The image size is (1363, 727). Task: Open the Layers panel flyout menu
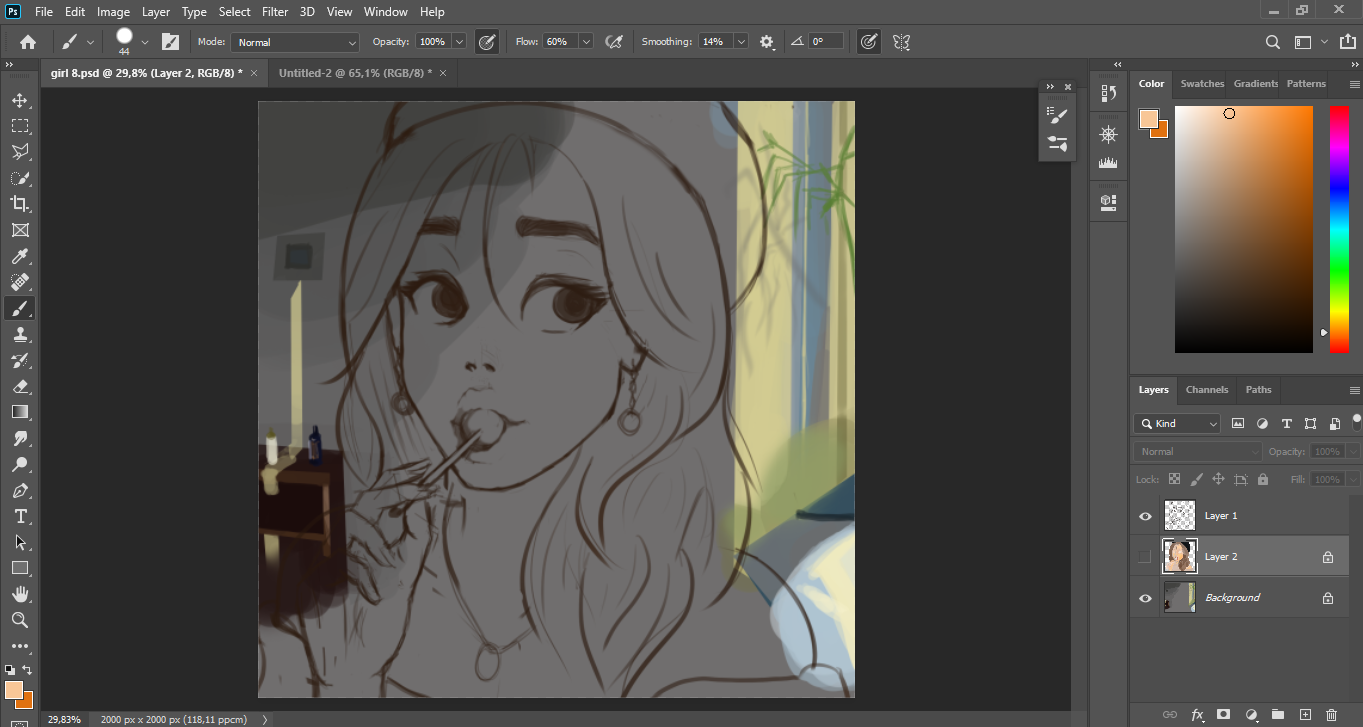click(1354, 390)
